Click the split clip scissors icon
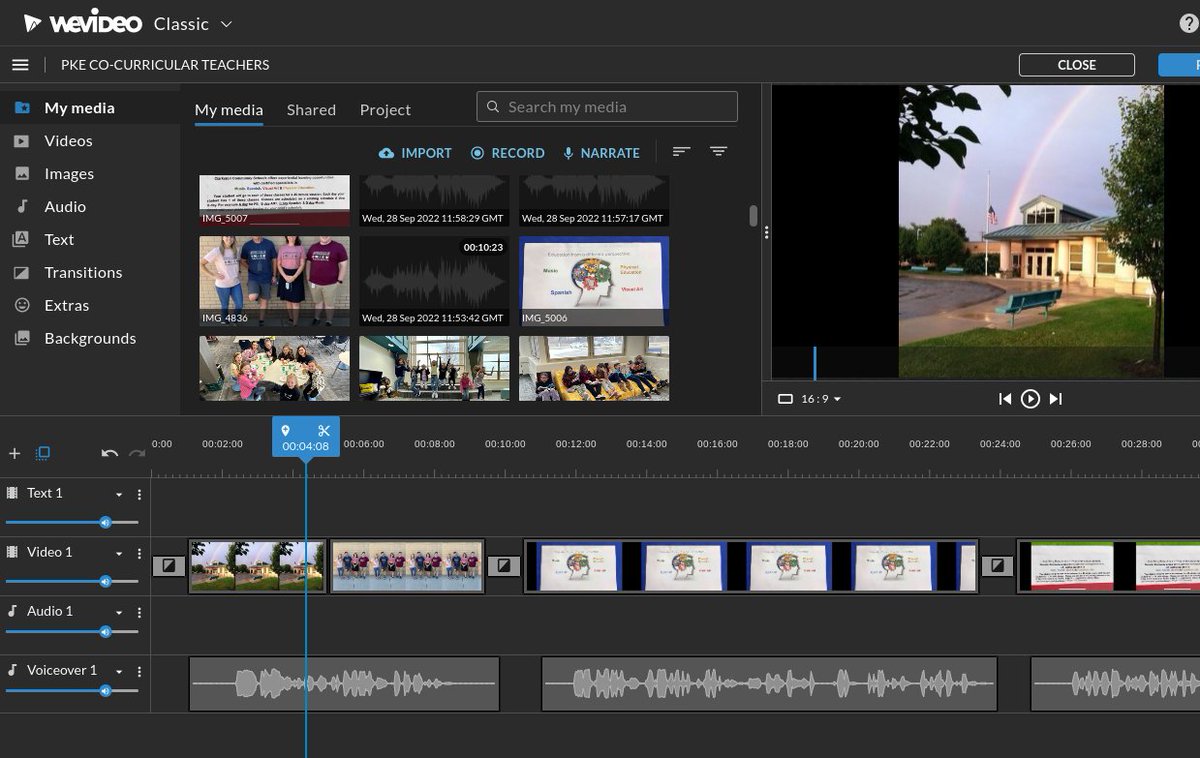 (x=323, y=430)
